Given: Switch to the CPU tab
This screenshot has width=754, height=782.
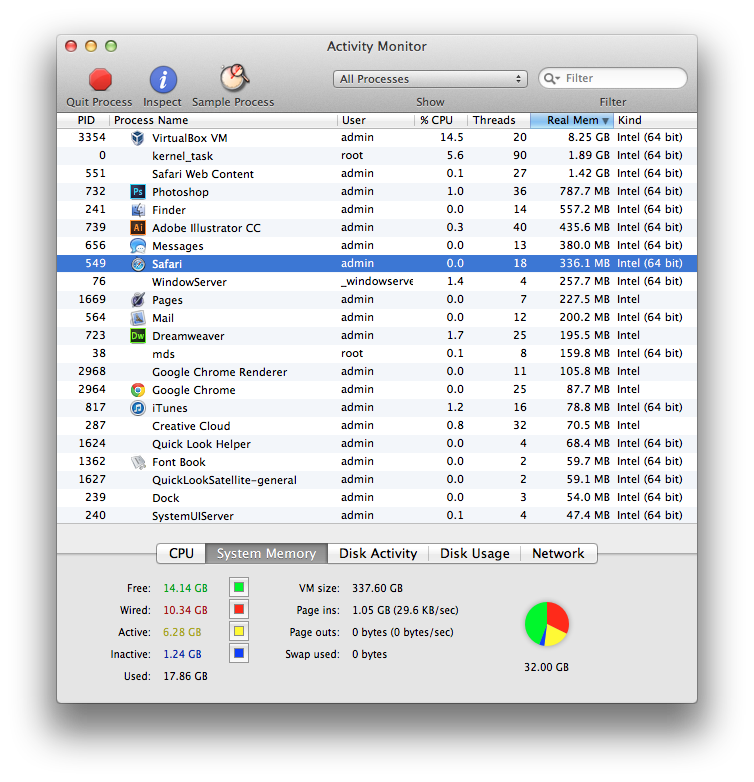Looking at the screenshot, I should (181, 553).
